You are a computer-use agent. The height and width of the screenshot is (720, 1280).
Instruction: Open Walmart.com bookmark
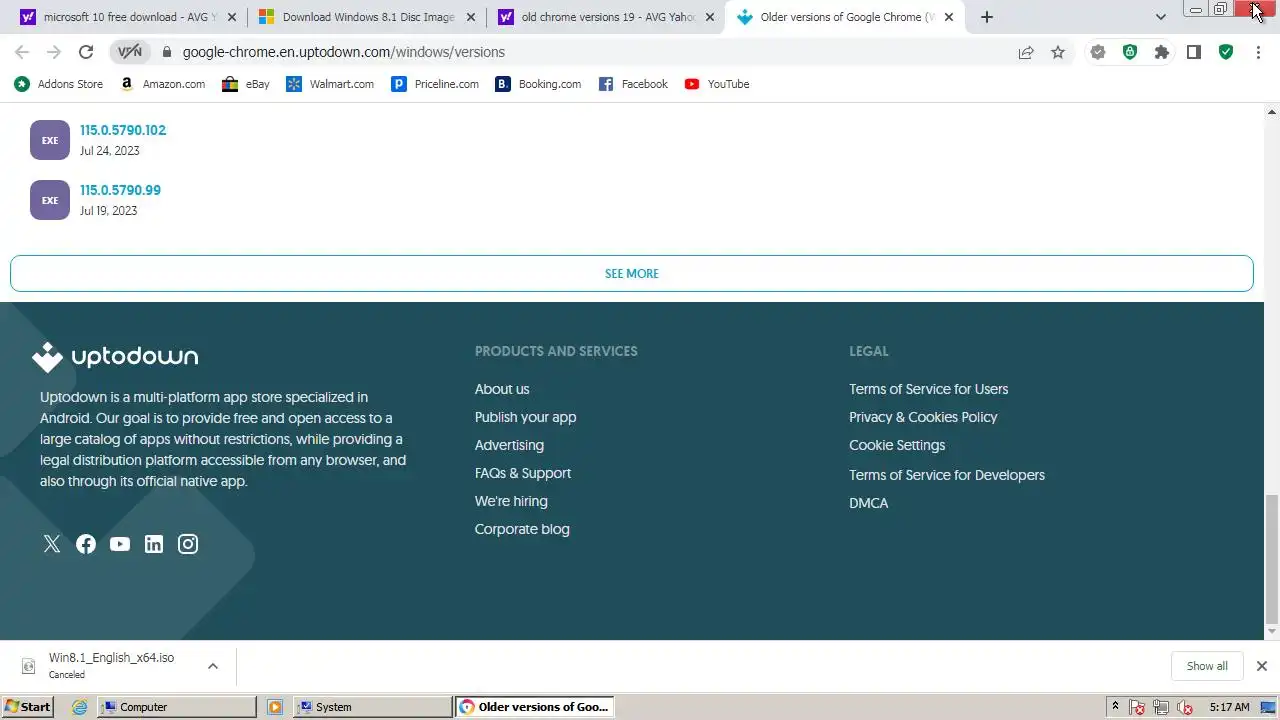330,84
